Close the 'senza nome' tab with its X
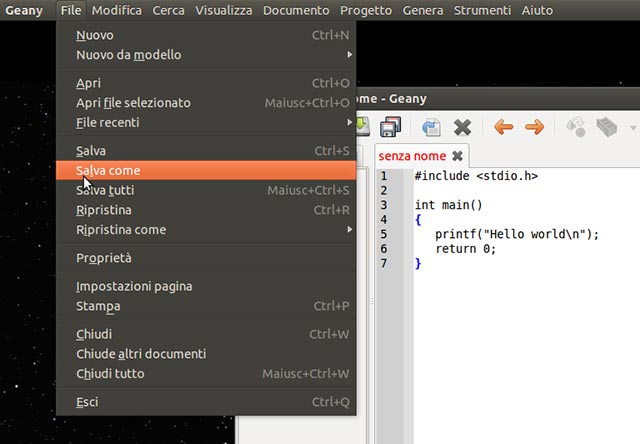Screen dimensions: 640x444 [457, 156]
